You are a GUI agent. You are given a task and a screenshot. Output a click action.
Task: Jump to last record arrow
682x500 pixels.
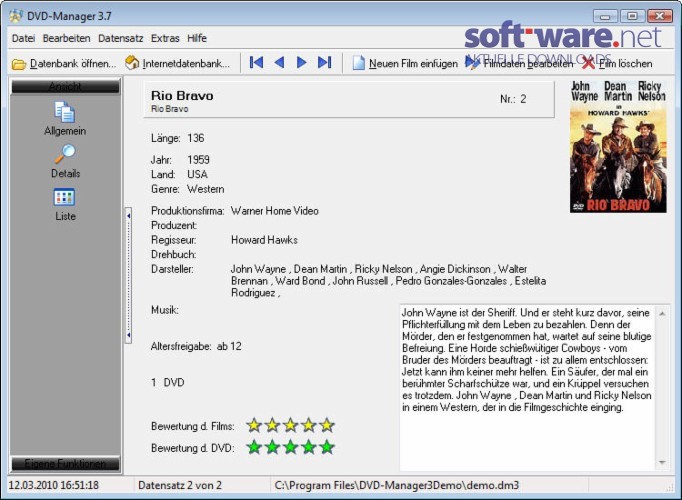pos(324,63)
